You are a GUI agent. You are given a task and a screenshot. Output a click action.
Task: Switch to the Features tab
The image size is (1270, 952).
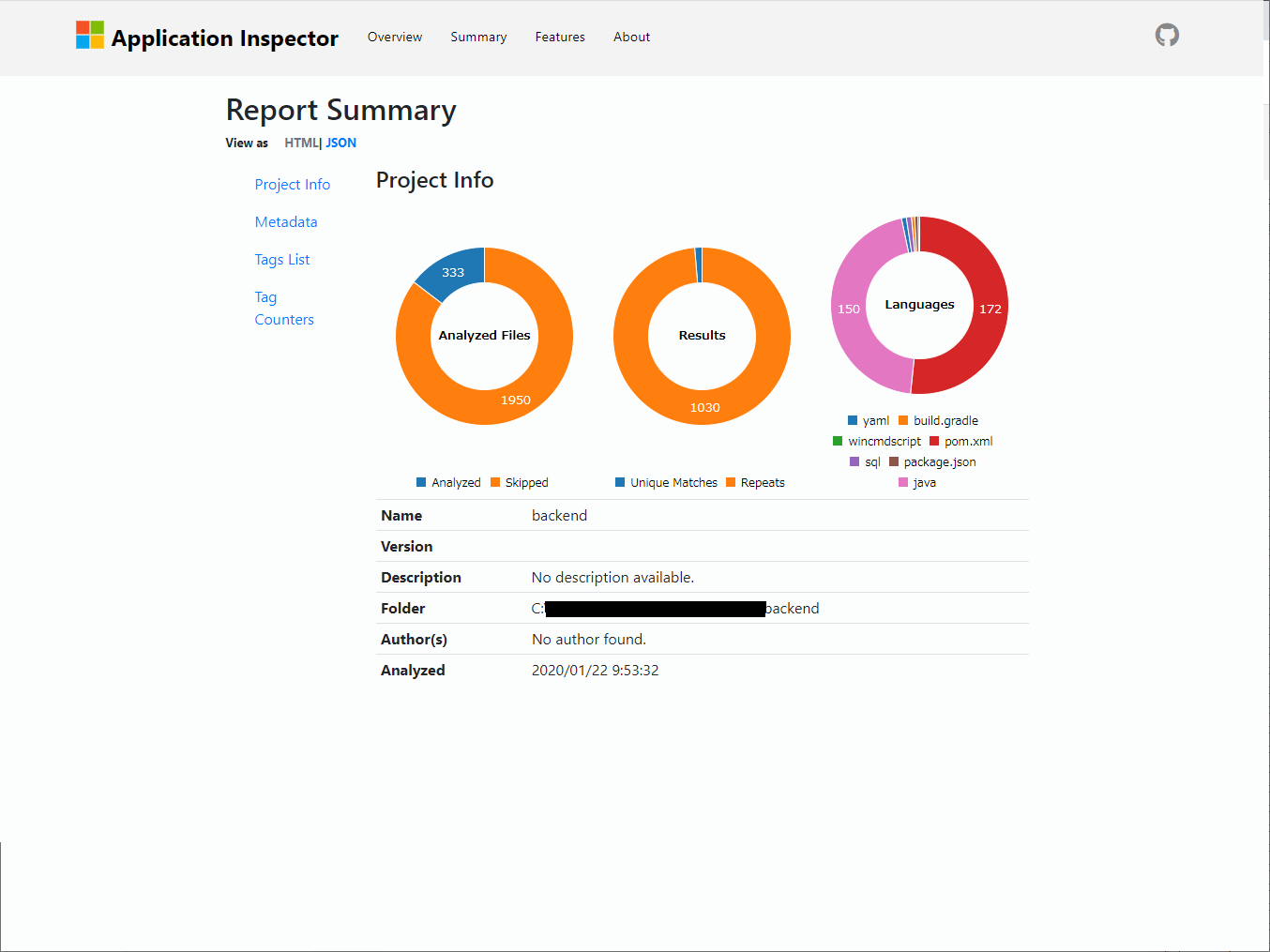point(560,37)
